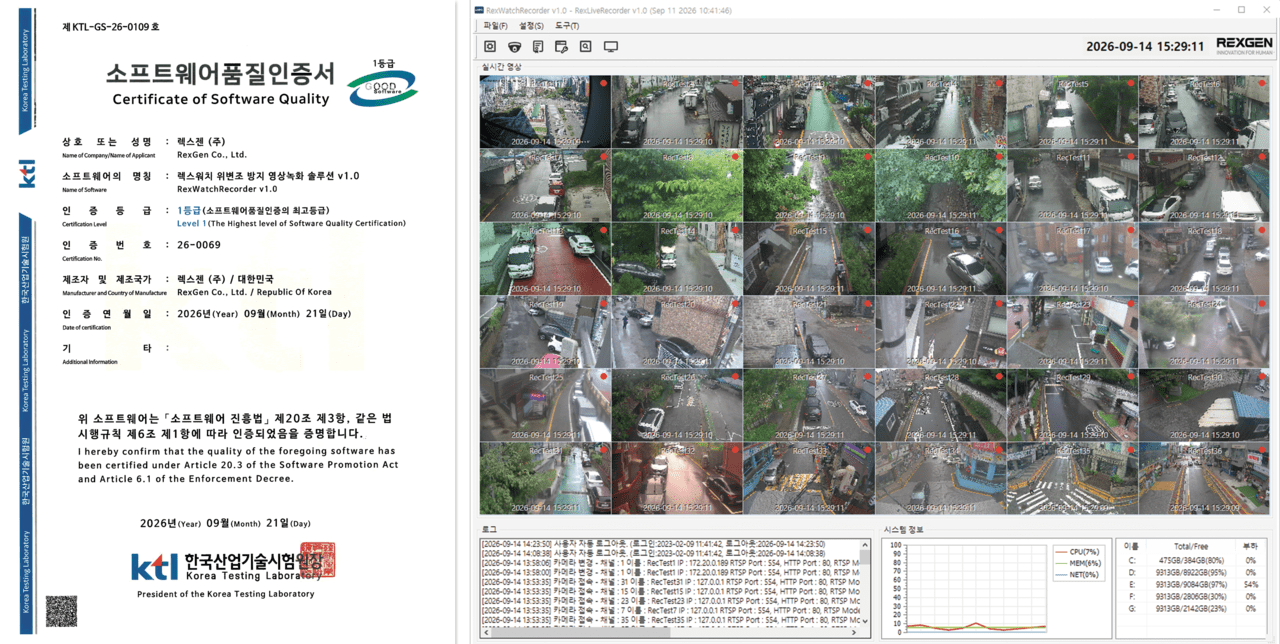Select the RecTest14 camera feed
Viewport: 1280px width, 644px height.
click(677, 258)
